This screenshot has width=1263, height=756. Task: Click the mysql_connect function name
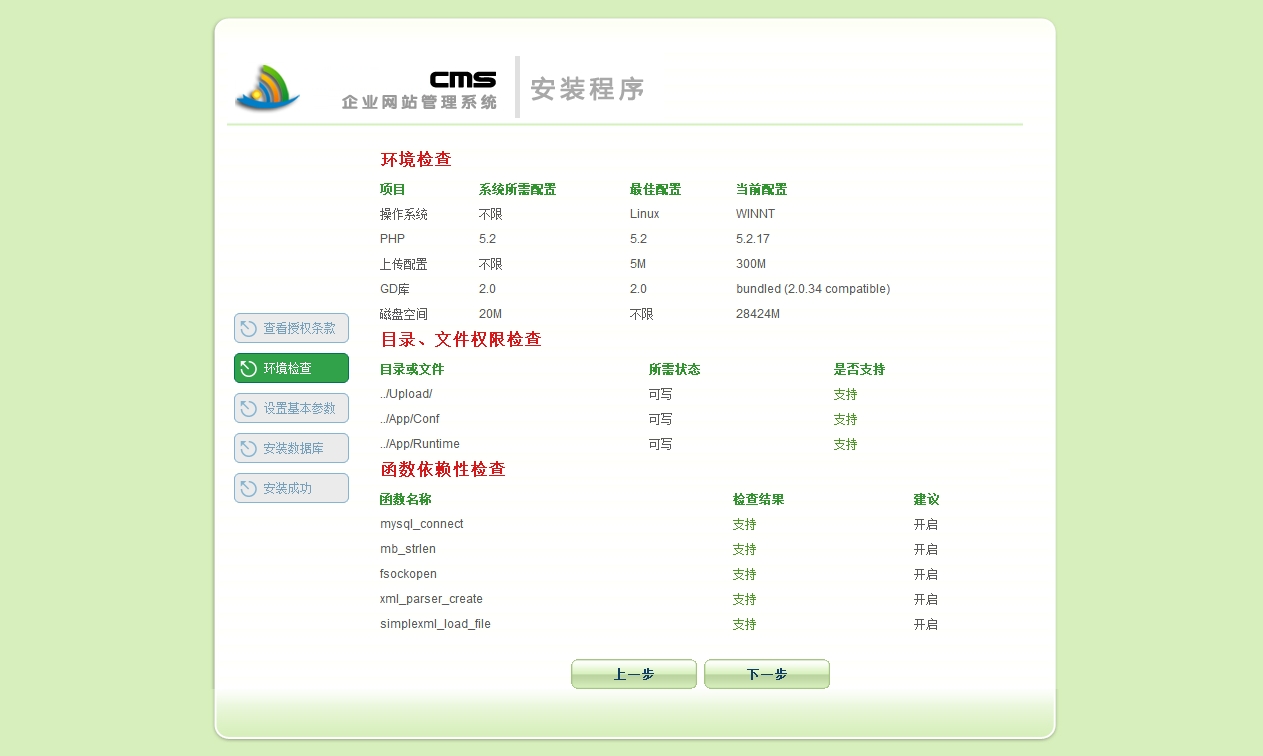click(422, 524)
